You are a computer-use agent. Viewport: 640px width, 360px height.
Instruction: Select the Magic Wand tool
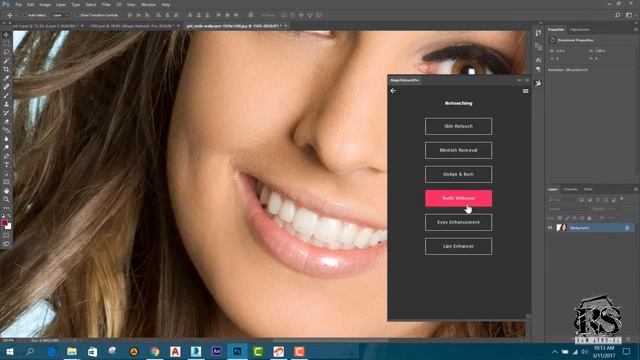(6, 61)
